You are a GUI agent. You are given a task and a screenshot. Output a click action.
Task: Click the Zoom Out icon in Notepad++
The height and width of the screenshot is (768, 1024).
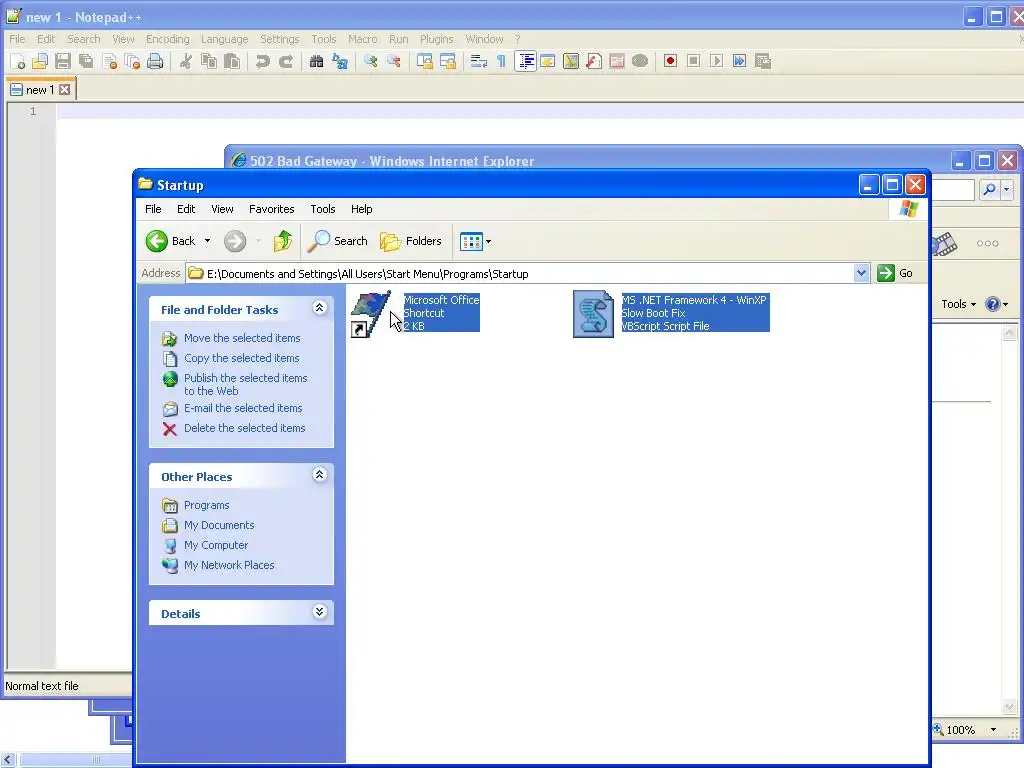click(x=393, y=61)
